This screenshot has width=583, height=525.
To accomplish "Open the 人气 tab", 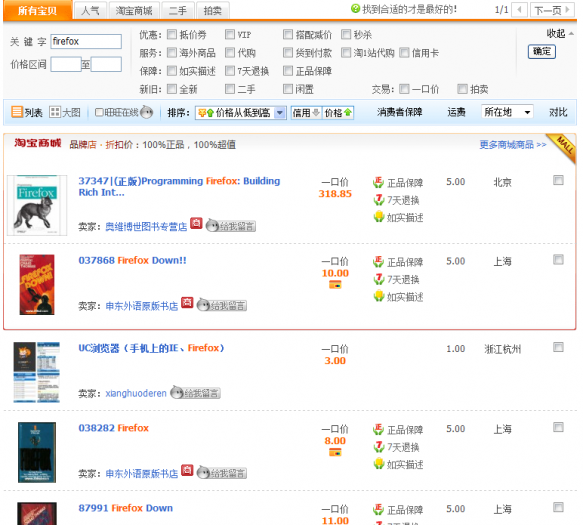I will tap(90, 10).
